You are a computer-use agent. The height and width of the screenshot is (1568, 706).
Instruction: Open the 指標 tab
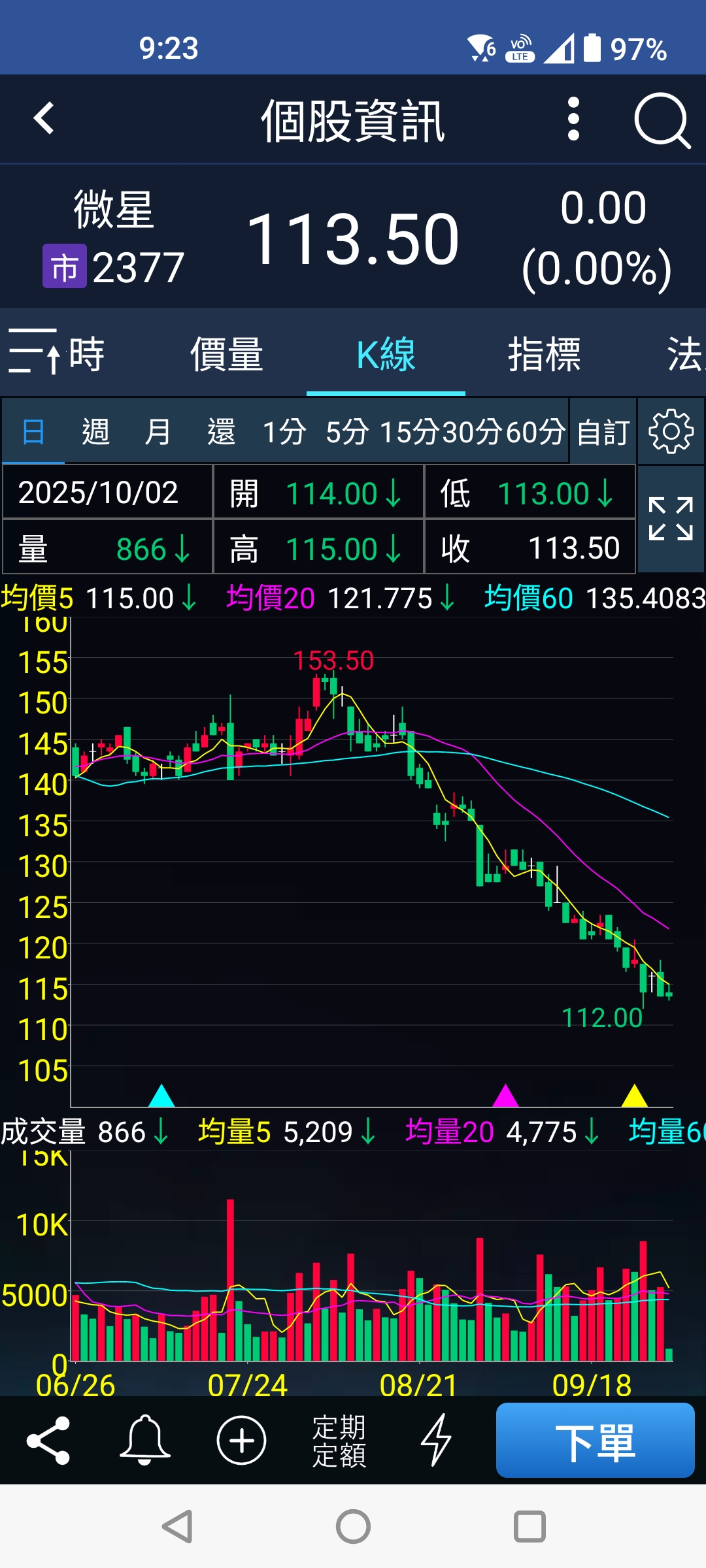(x=545, y=355)
